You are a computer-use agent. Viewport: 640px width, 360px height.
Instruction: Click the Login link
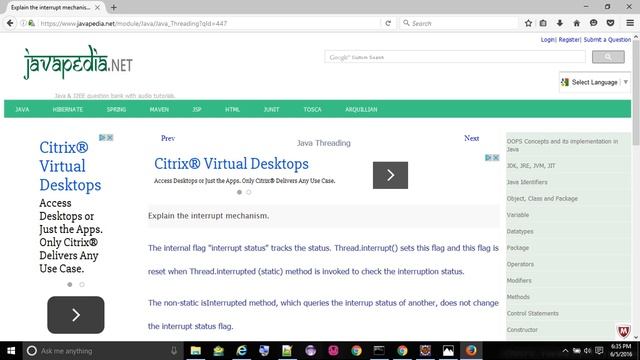pyautogui.click(x=548, y=40)
